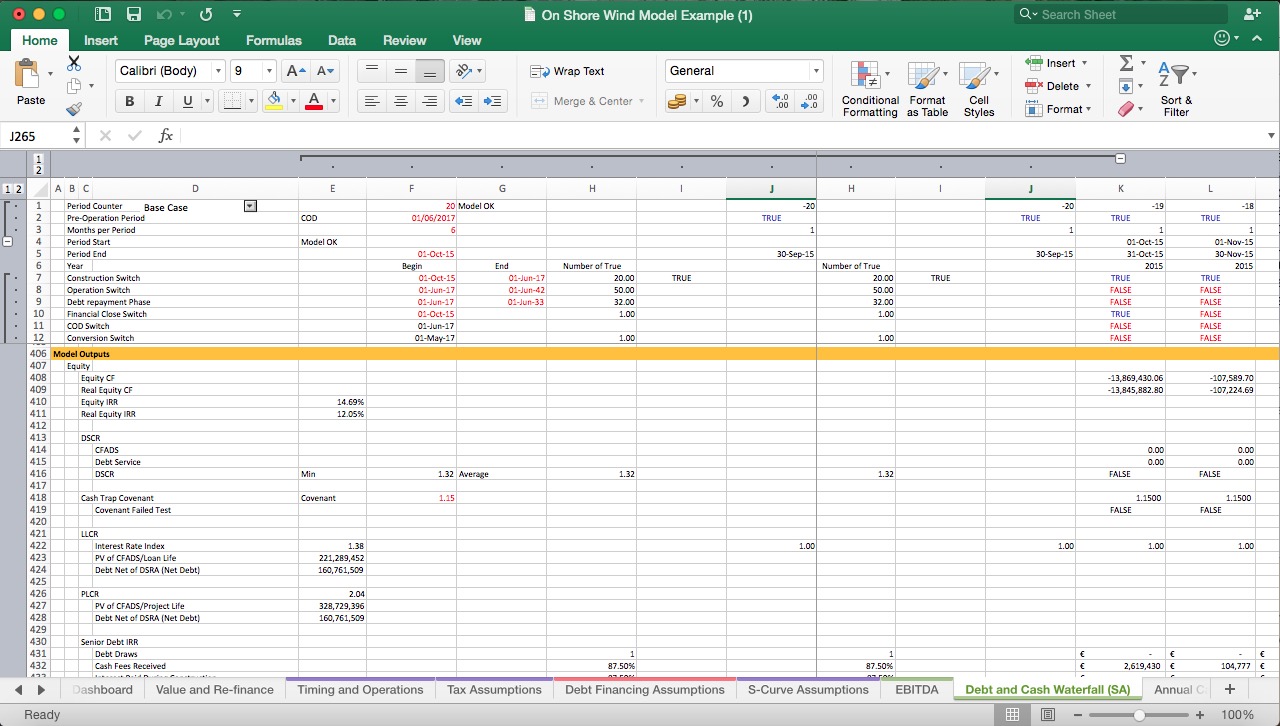
Task: Show column outline level 2
Action: point(39,171)
